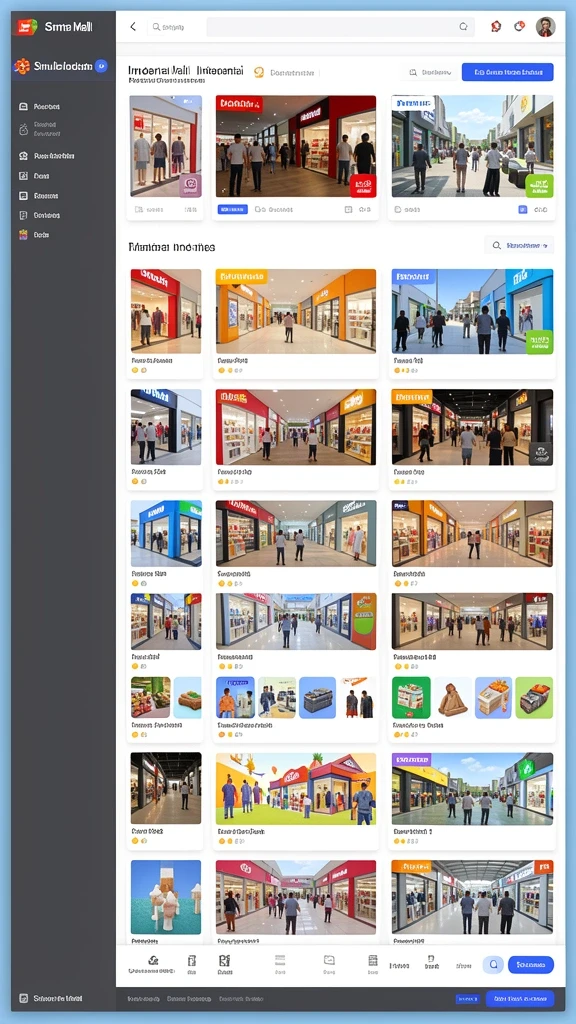
Task: Click the Smart Mall logo icon
Action: (x=27, y=27)
